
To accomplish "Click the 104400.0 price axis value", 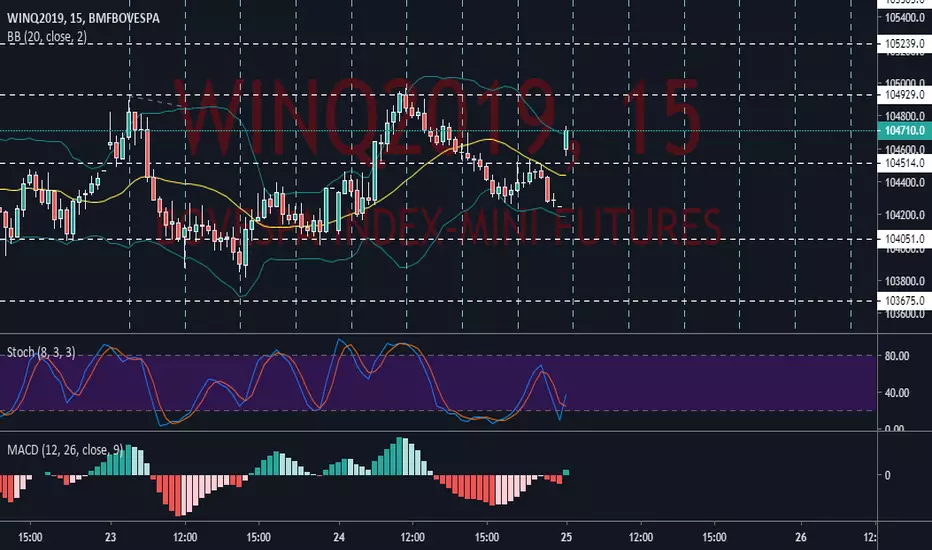I will click(x=905, y=183).
